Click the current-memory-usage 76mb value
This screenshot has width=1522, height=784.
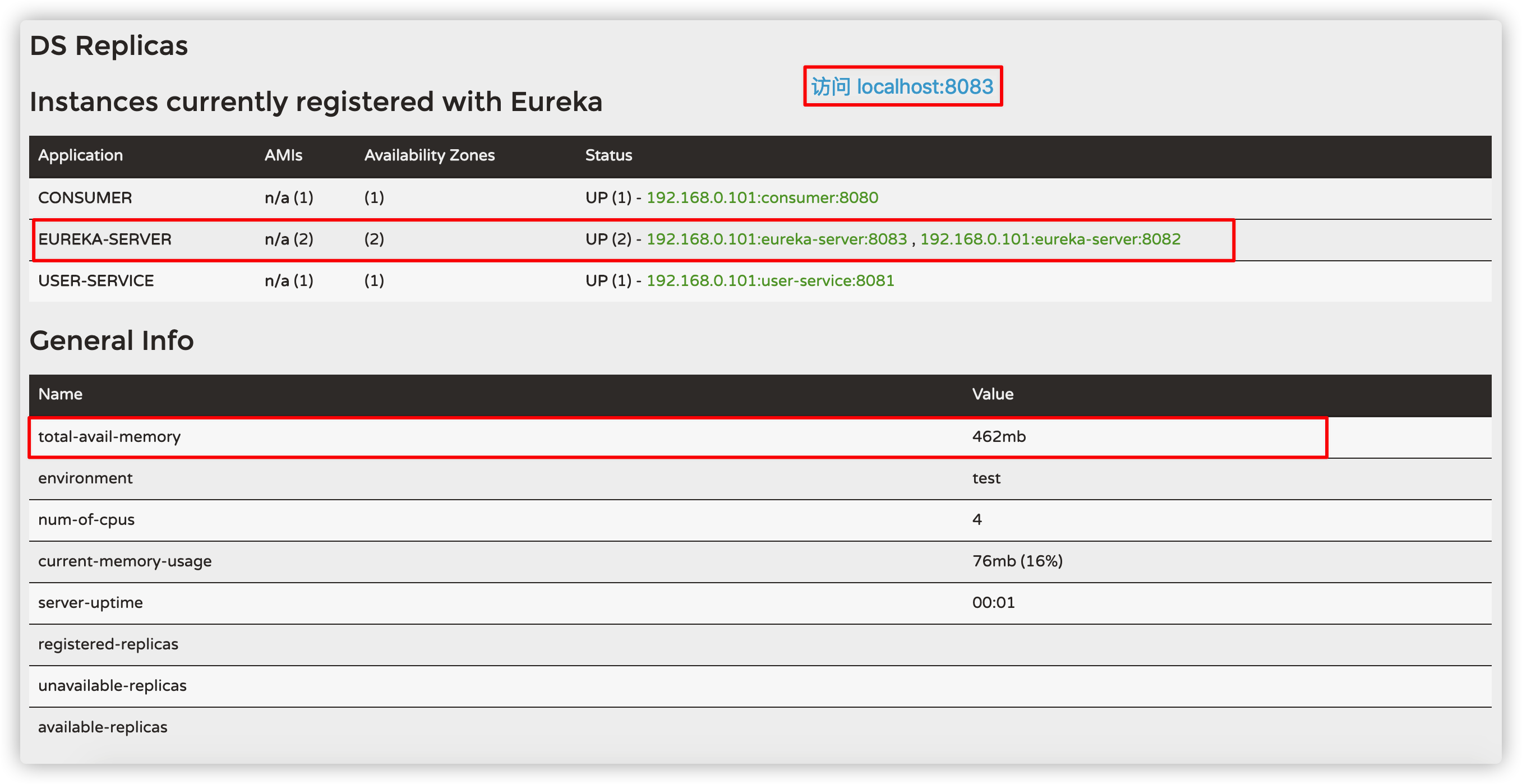coord(1017,561)
